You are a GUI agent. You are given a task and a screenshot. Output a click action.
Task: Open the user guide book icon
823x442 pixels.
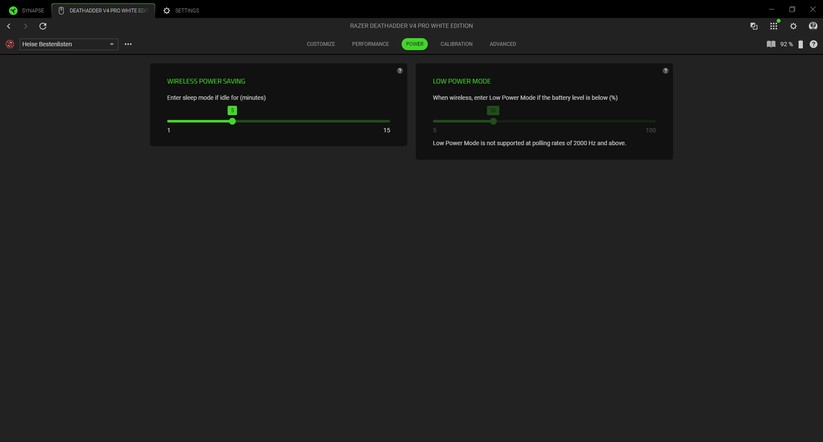(x=771, y=44)
